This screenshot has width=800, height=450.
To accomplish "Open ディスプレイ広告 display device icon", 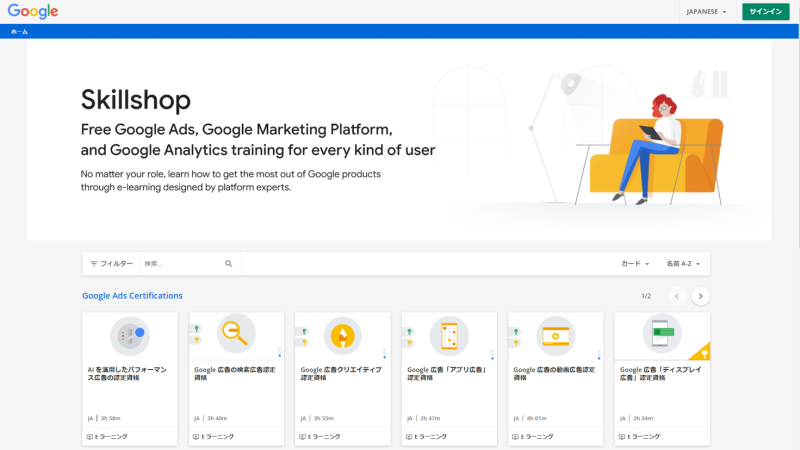I will [662, 333].
